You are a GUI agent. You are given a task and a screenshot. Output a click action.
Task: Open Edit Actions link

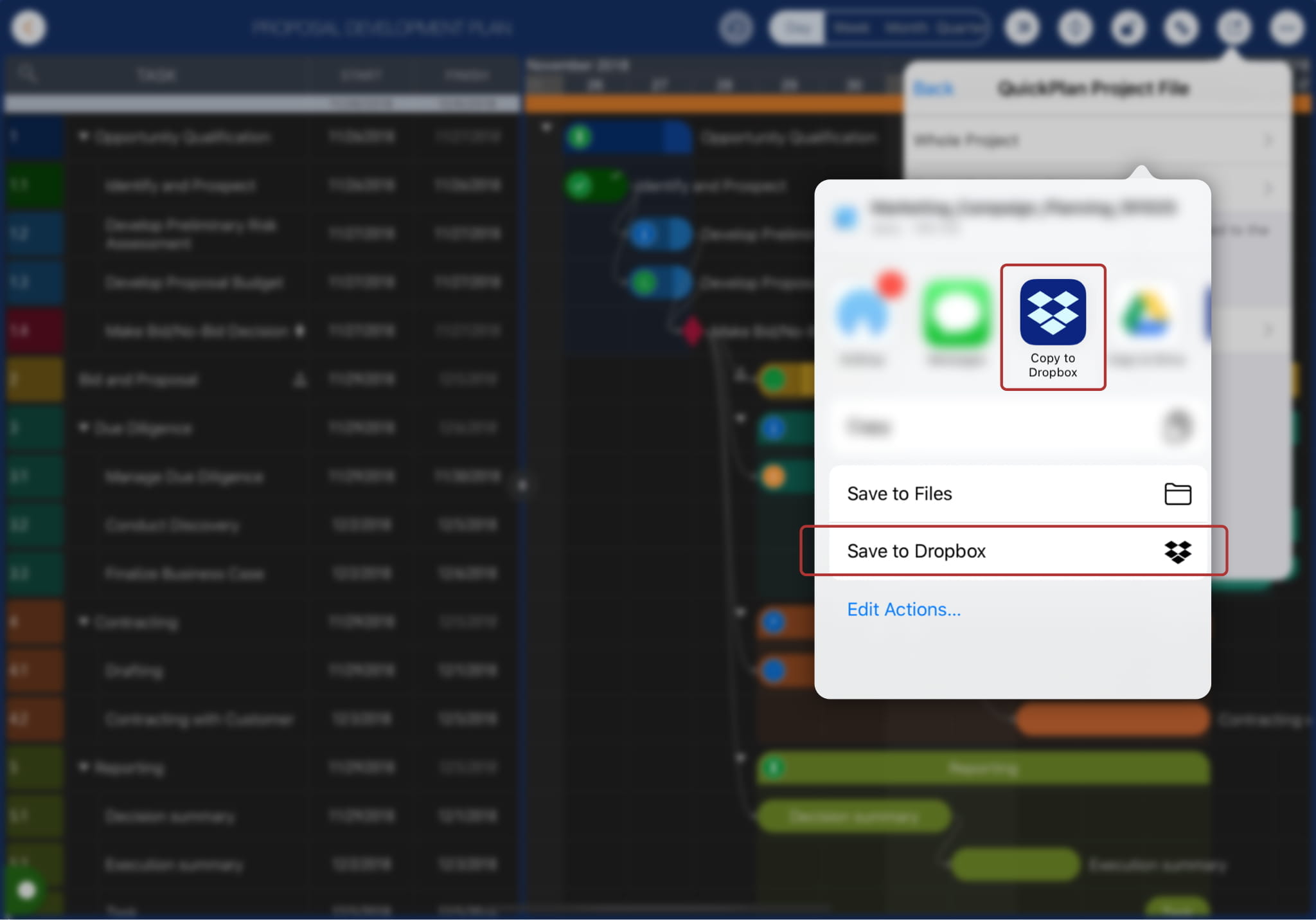903,609
